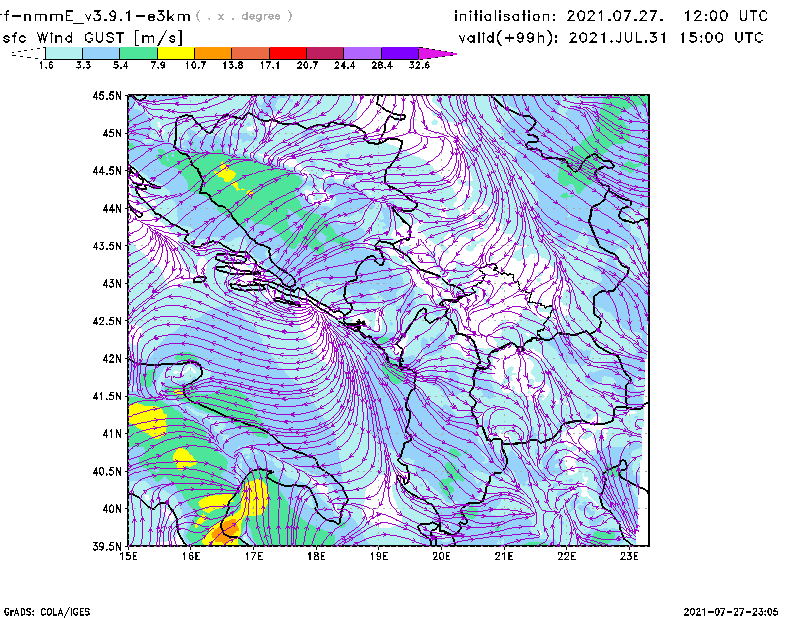Click the '40.5N' latitude label
The image size is (800, 618).
107,472
